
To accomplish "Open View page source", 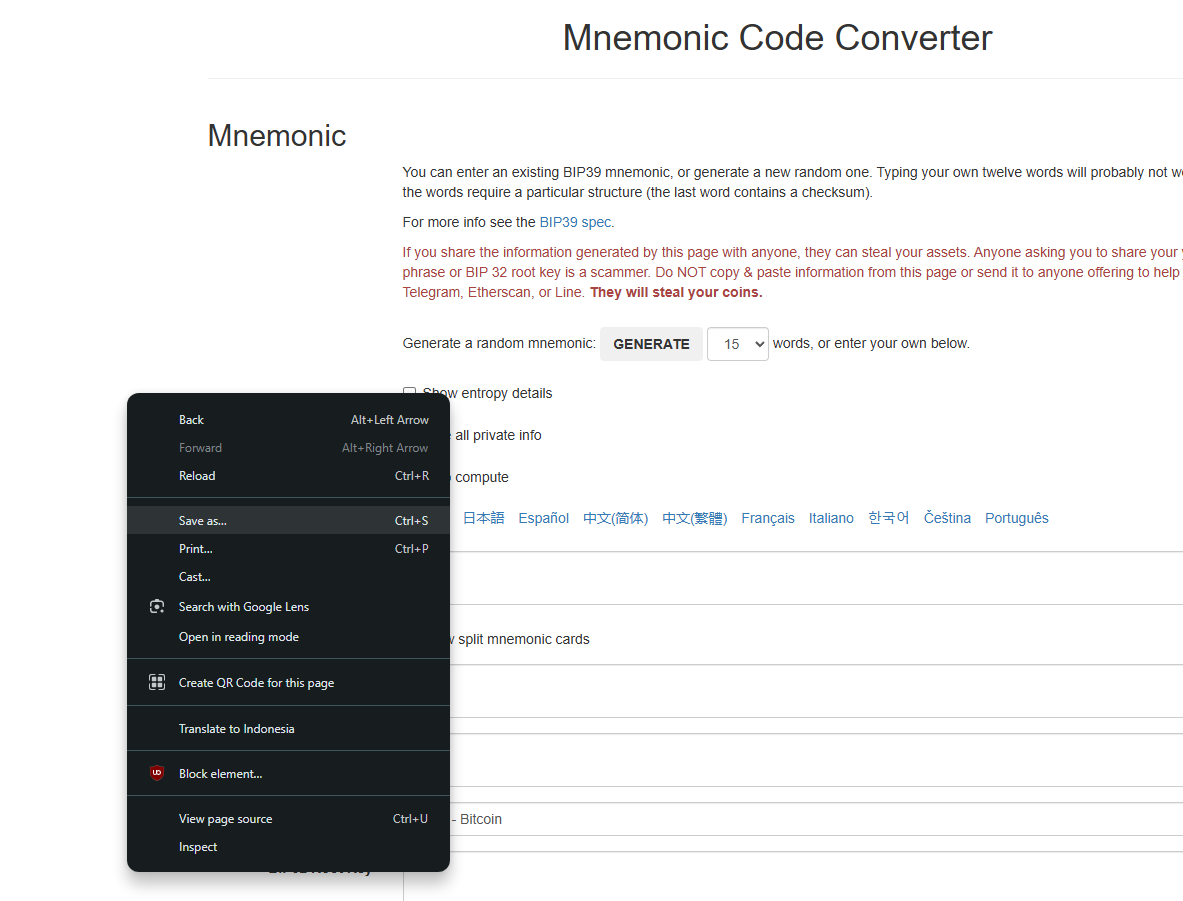I will tap(288, 819).
